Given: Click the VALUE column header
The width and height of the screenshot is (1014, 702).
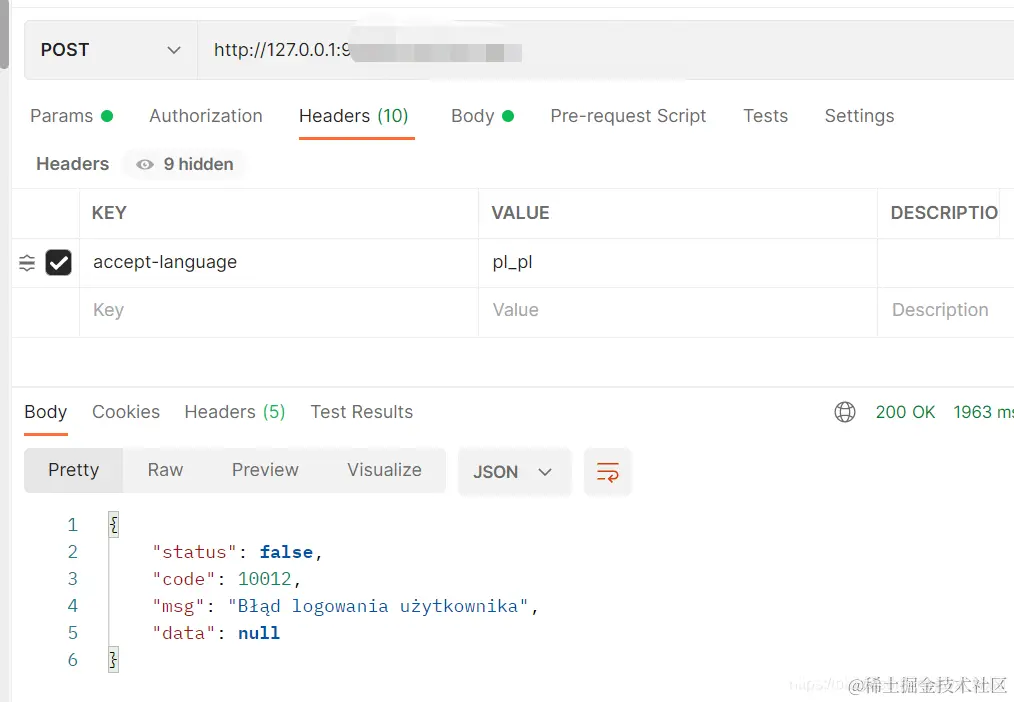Looking at the screenshot, I should 520,213.
